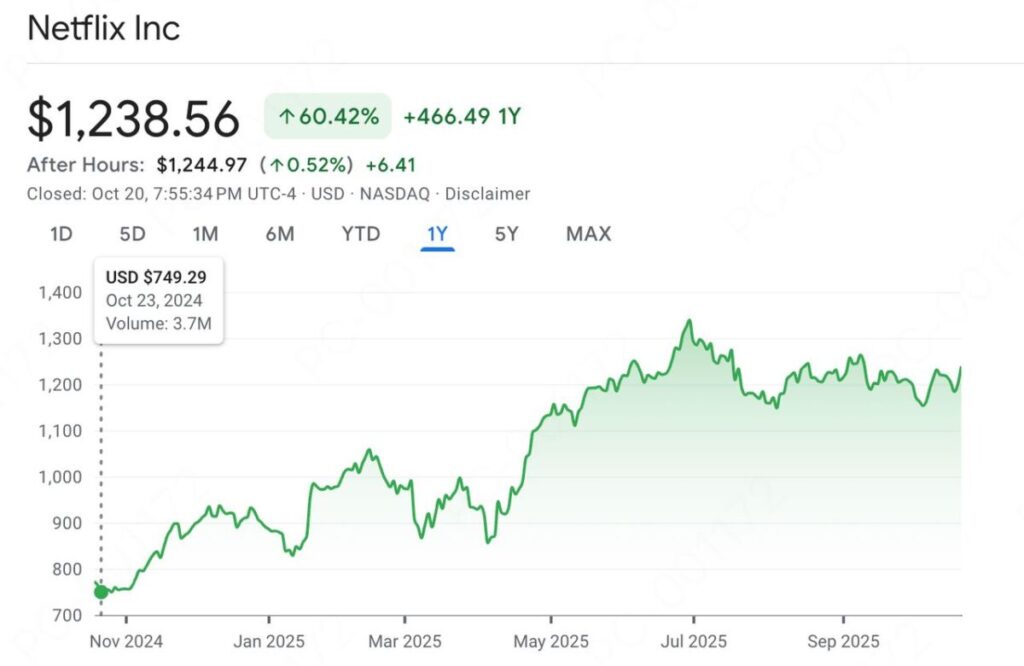Click the July 2025 price peak
Screen dimensions: 1024x666
[x=689, y=321]
